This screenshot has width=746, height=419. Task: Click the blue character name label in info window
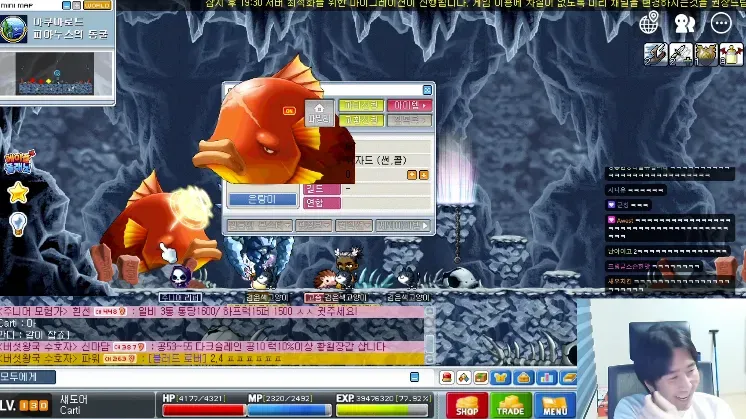pos(263,200)
